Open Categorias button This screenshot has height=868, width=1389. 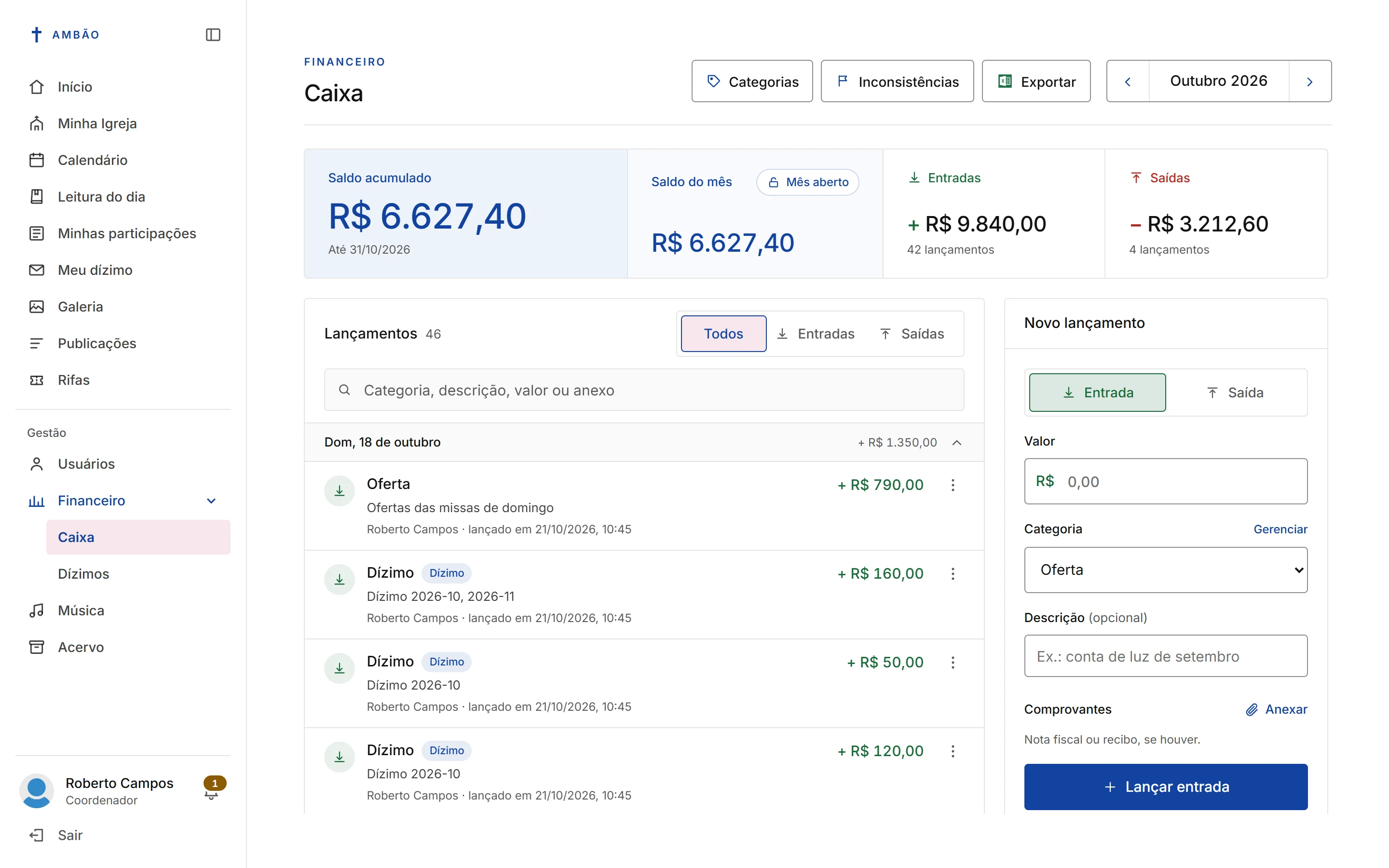click(x=752, y=81)
